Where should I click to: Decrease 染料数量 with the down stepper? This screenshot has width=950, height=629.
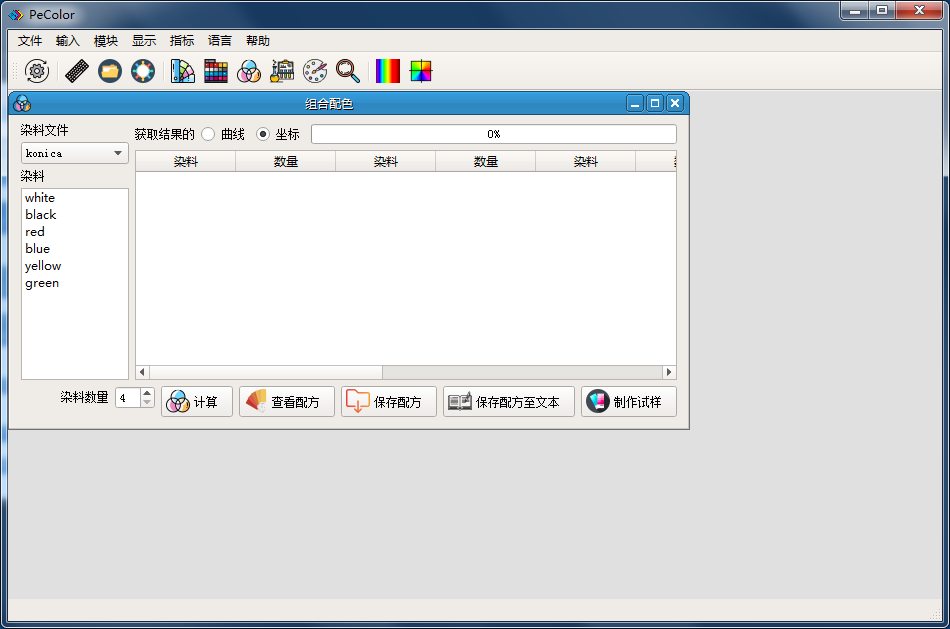(147, 402)
